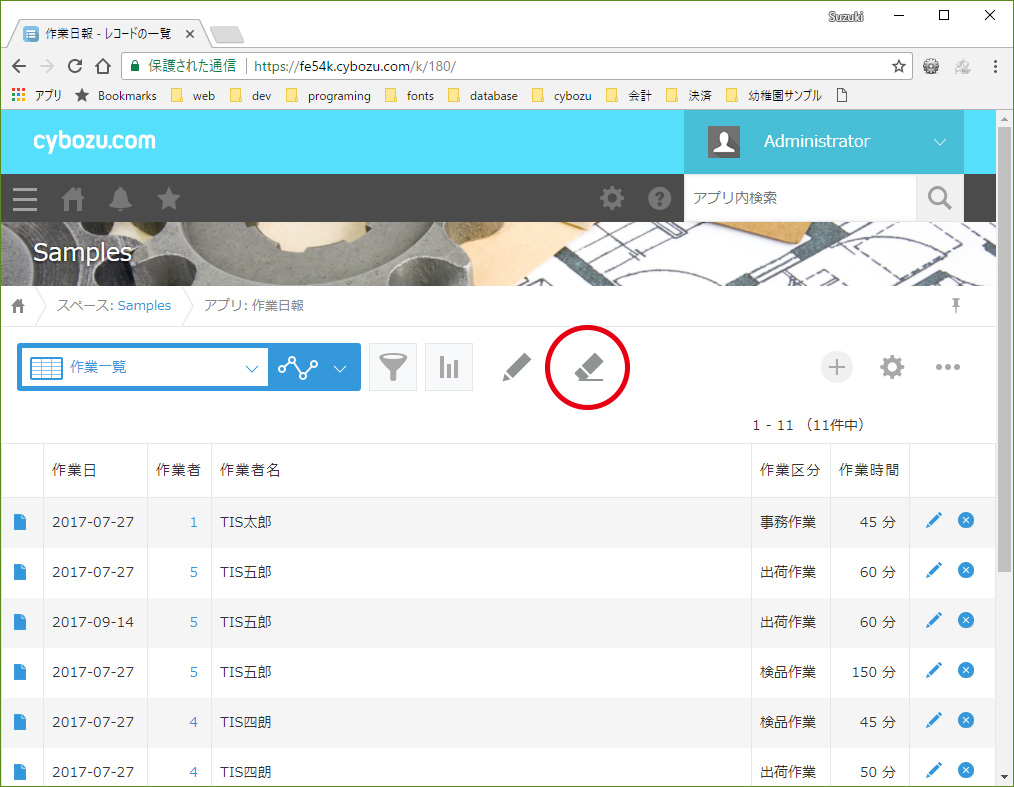Select the 作業日報 - レコードの一覧 browser tab
This screenshot has width=1014, height=787.
coord(108,34)
